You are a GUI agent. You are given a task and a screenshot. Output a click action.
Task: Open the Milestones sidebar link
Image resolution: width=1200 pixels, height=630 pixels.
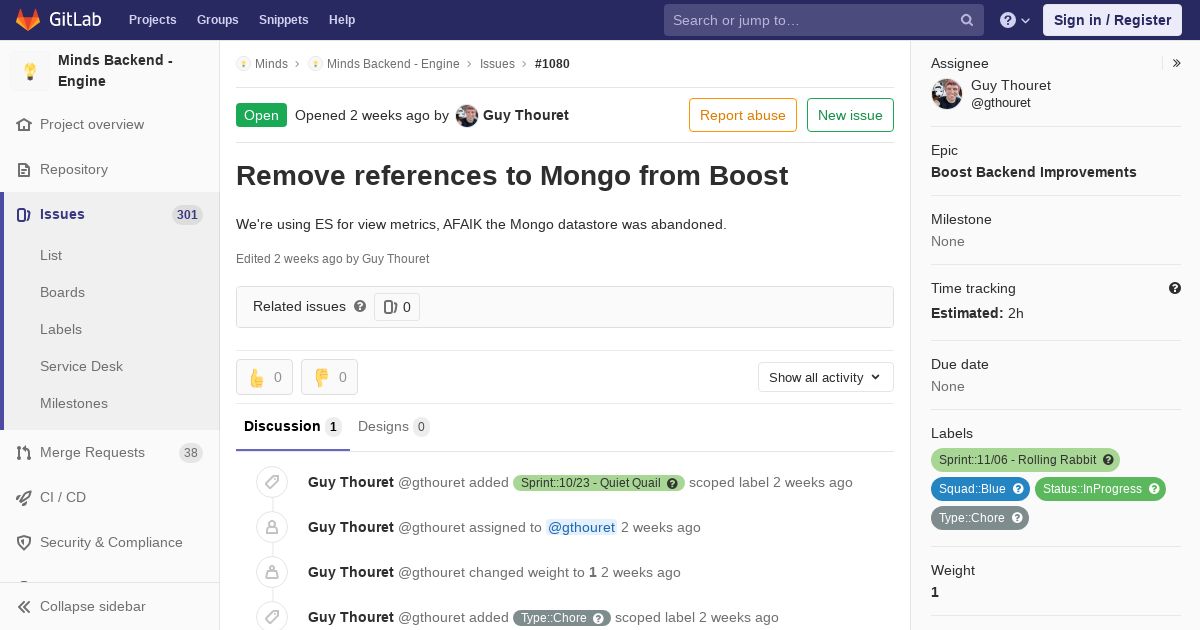point(74,403)
